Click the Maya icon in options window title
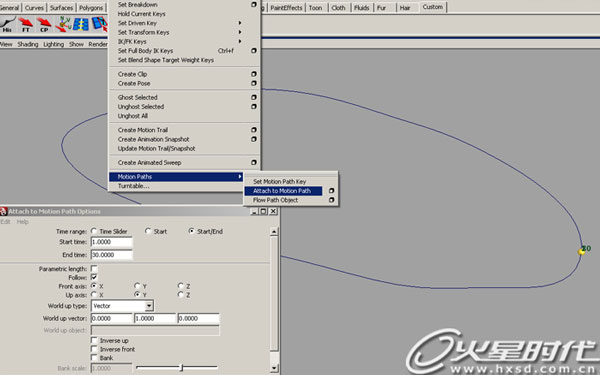 pos(4,211)
